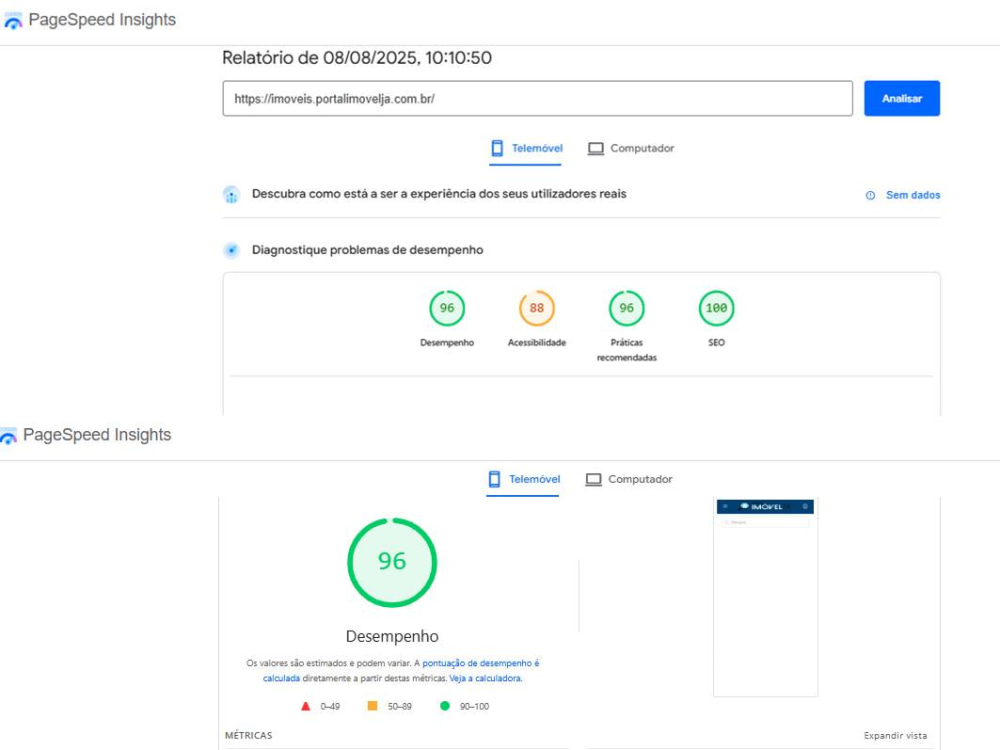Click the Expandir vista link
1000x750 pixels.
click(895, 736)
